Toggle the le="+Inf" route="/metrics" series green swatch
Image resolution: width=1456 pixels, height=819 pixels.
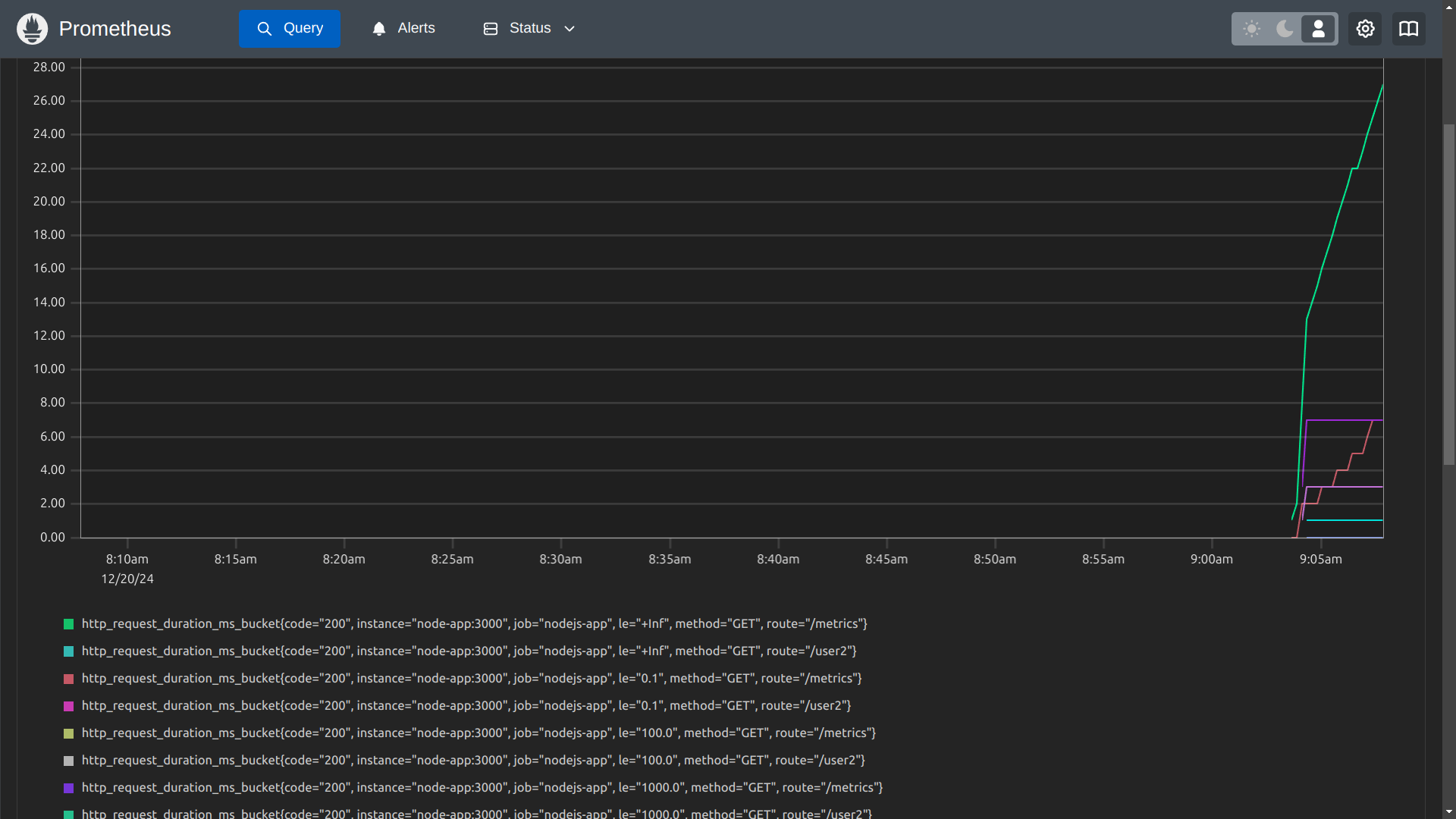[69, 624]
